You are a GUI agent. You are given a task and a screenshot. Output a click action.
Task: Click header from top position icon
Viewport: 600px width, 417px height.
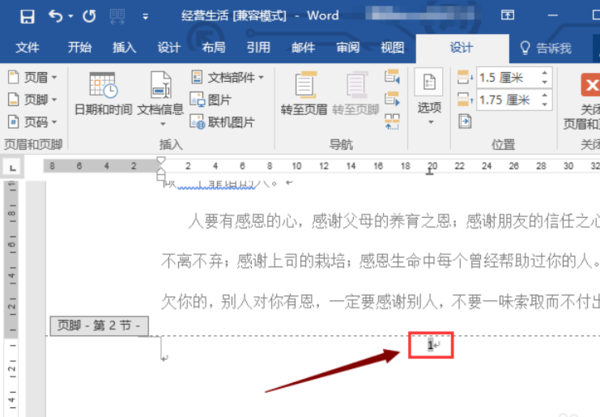click(x=465, y=77)
